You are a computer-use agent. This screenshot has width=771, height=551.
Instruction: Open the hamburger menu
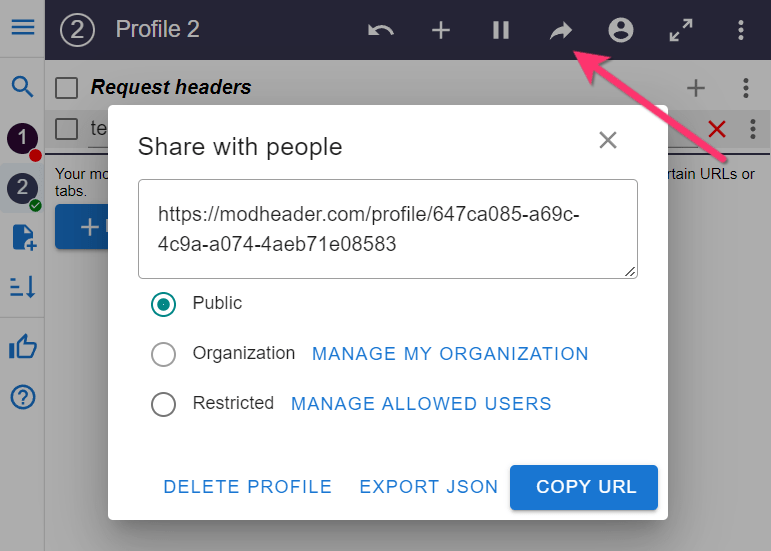22,28
